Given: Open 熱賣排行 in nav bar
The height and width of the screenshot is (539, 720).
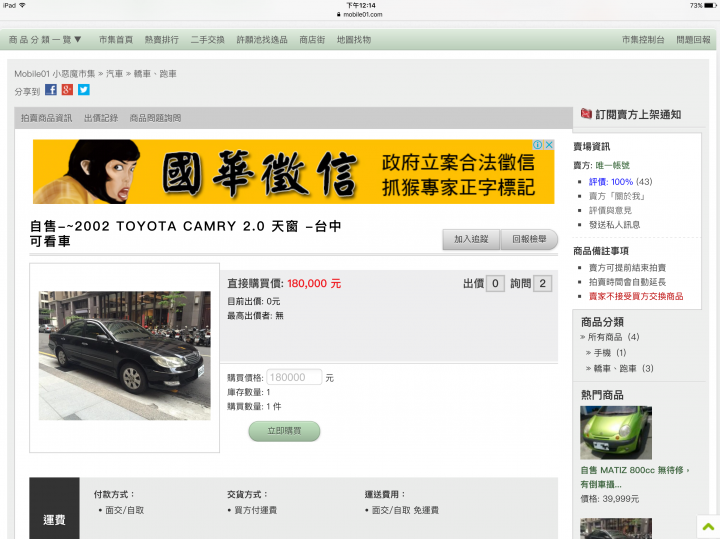Looking at the screenshot, I should click(162, 40).
